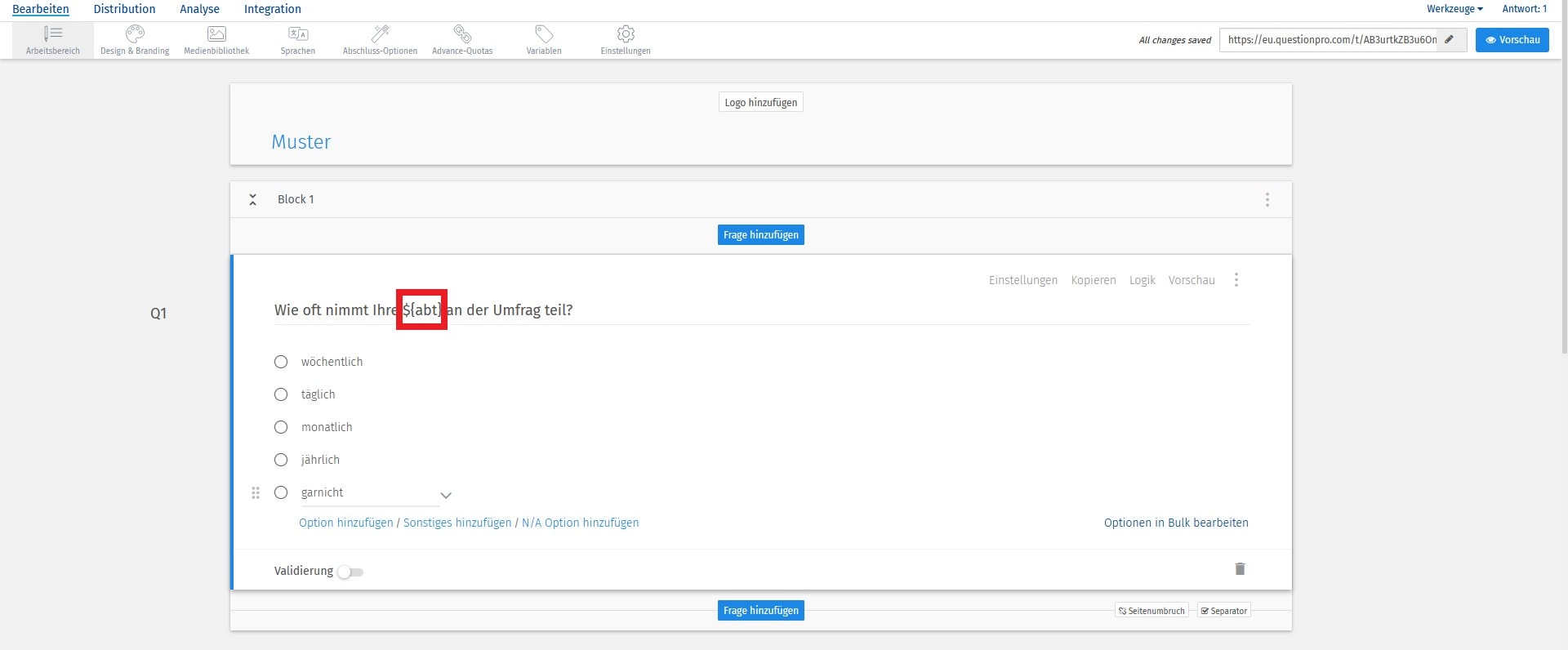Click Frage hinzufügen below Q1
Viewport: 1568px width, 650px height.
pos(761,610)
